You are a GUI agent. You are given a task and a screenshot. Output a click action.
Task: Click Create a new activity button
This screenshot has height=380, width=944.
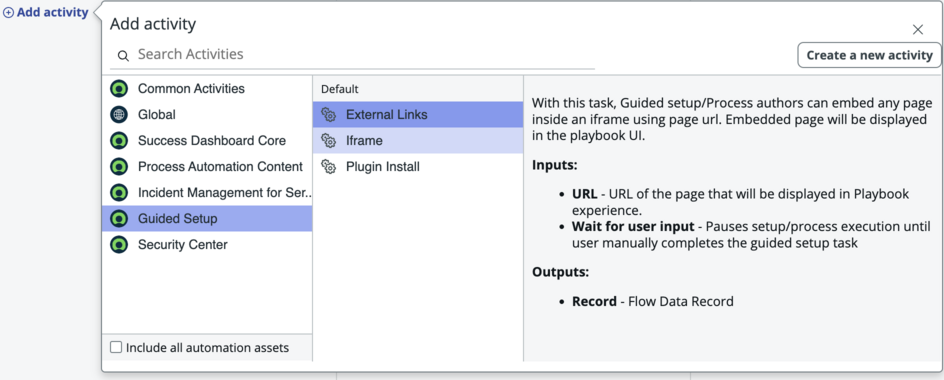pyautogui.click(x=869, y=55)
